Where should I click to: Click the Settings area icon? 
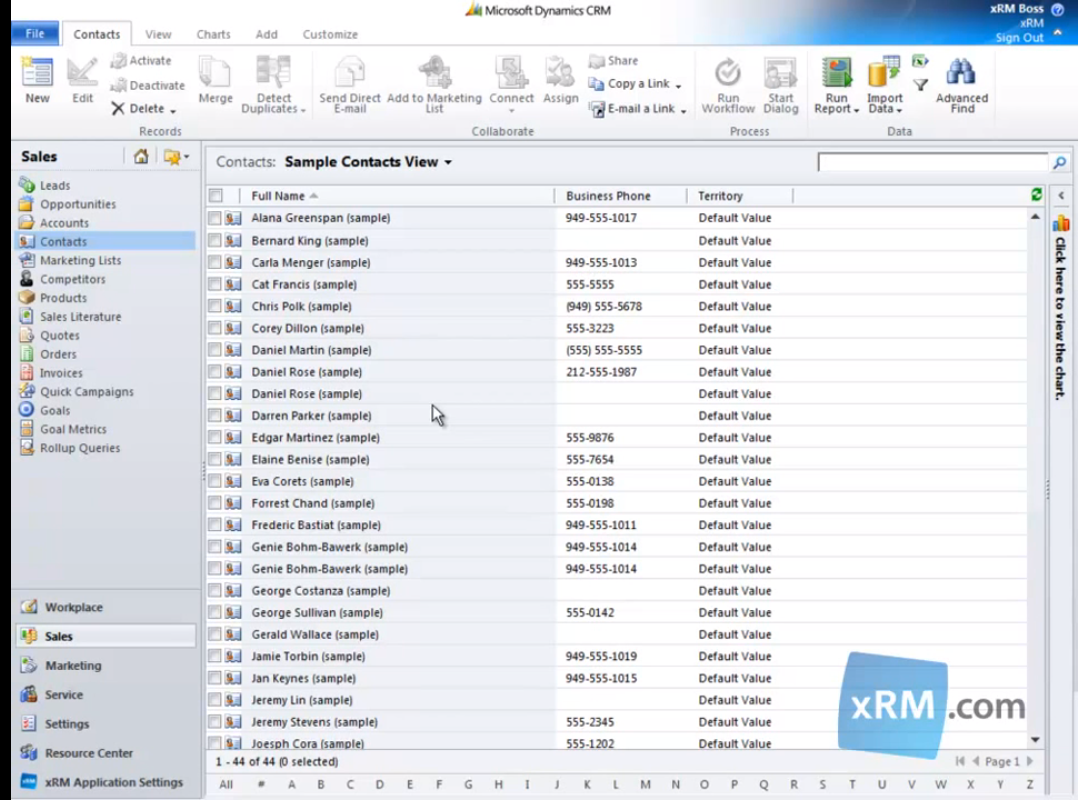tap(29, 723)
